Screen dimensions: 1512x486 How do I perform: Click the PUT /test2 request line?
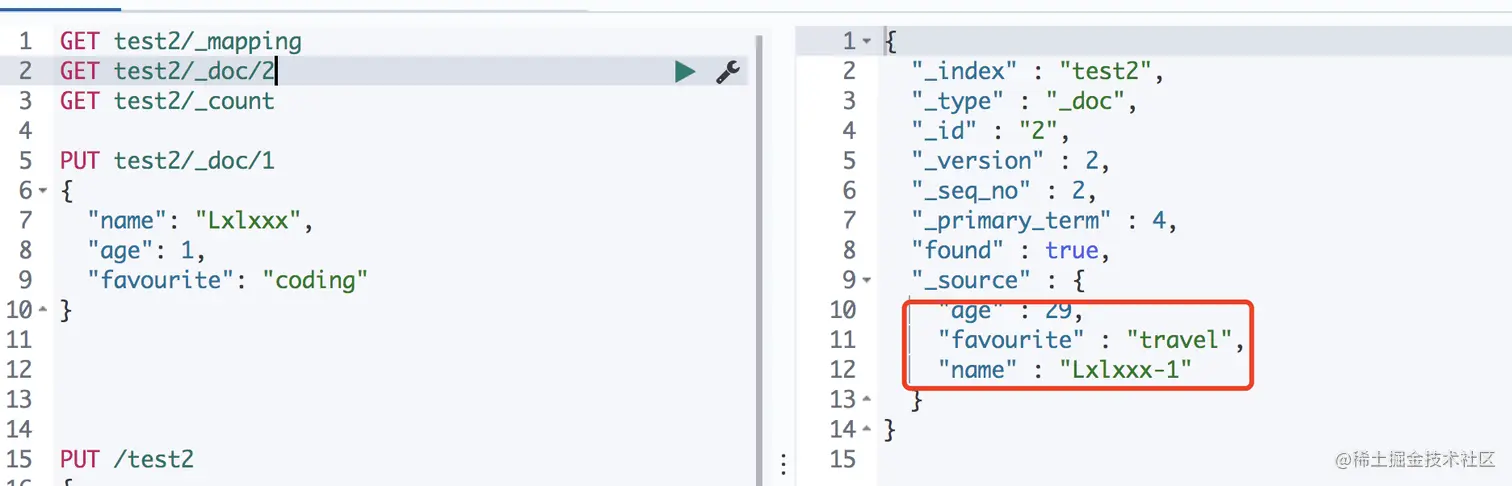click(x=127, y=459)
